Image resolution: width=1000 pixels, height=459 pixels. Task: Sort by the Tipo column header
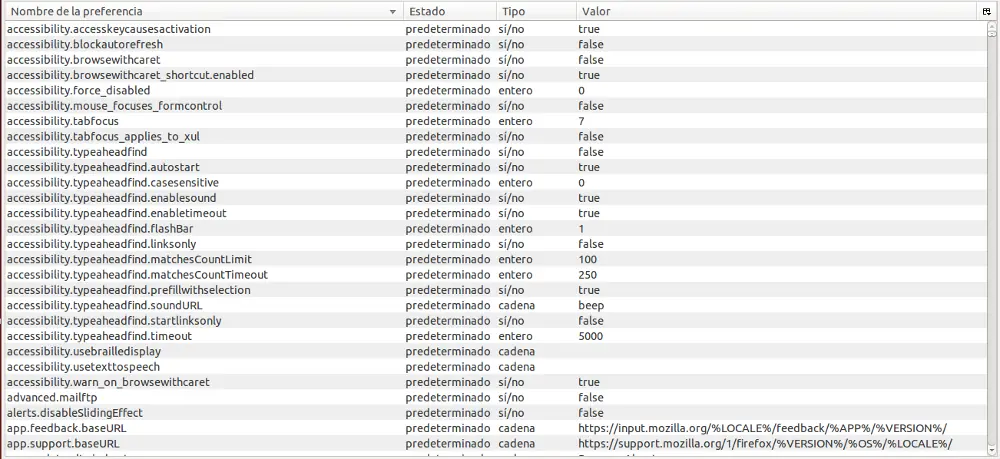[535, 12]
